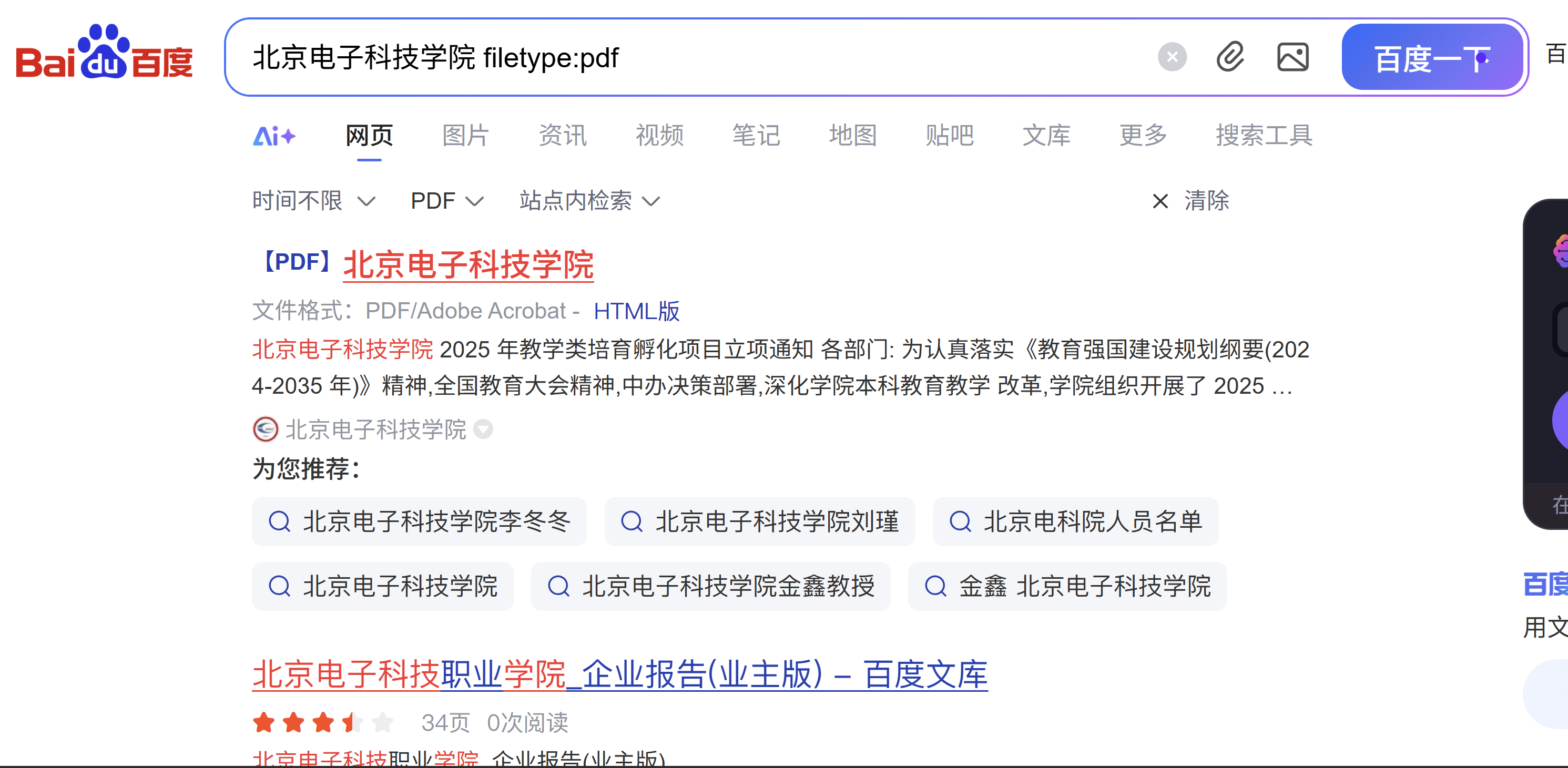
Task: Click the X icon to clear filters
Action: [1160, 201]
